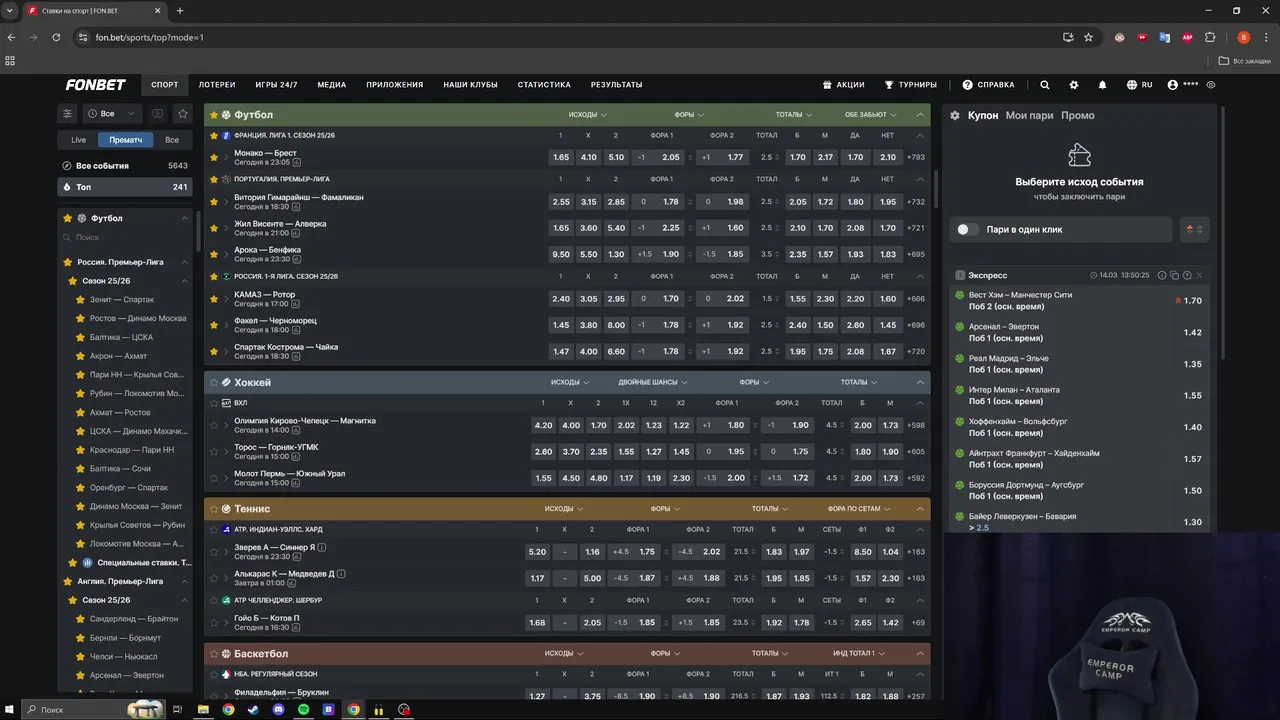
Task: Switch to Мои пари tab
Action: click(1029, 115)
